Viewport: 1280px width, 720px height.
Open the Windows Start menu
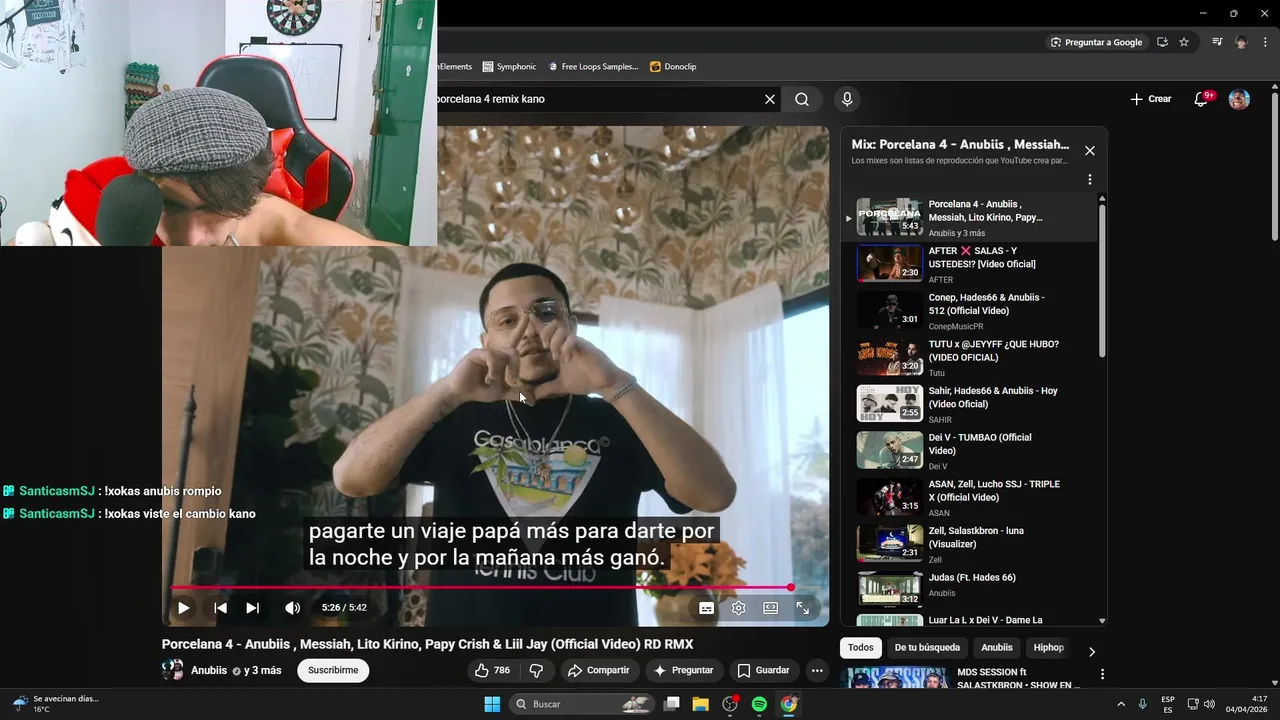click(492, 704)
